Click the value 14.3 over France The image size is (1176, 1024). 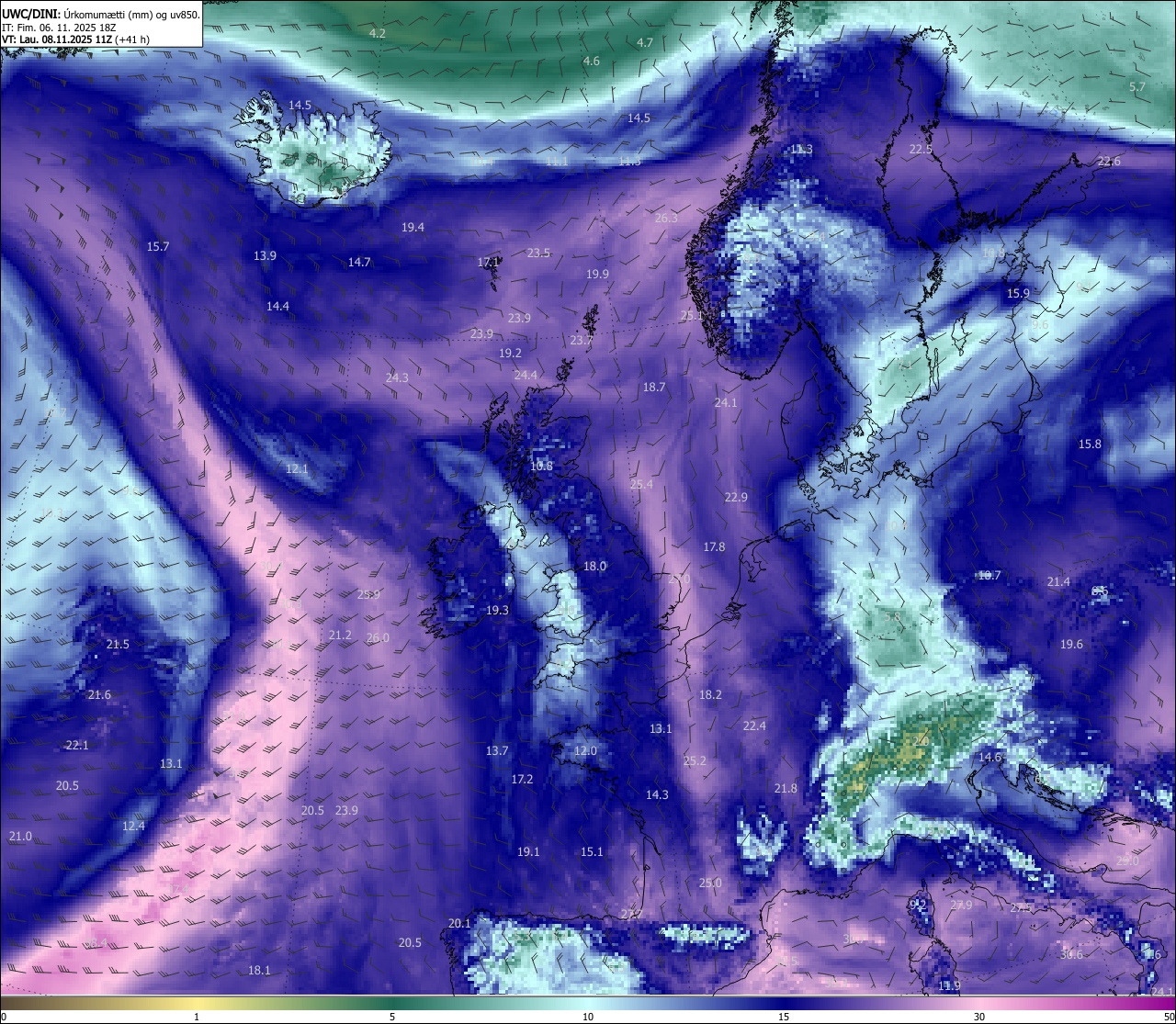(657, 795)
